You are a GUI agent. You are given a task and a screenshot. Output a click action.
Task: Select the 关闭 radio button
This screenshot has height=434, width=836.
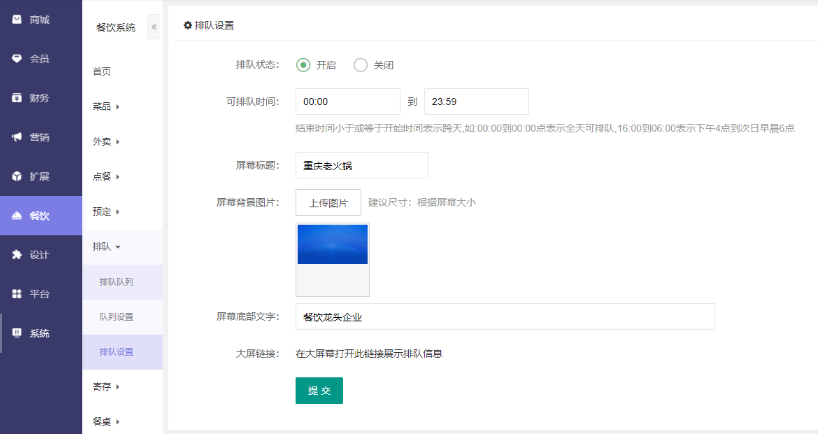pyautogui.click(x=361, y=65)
